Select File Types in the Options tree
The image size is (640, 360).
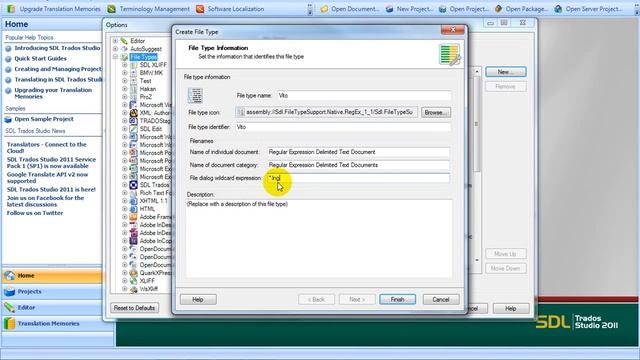point(143,57)
